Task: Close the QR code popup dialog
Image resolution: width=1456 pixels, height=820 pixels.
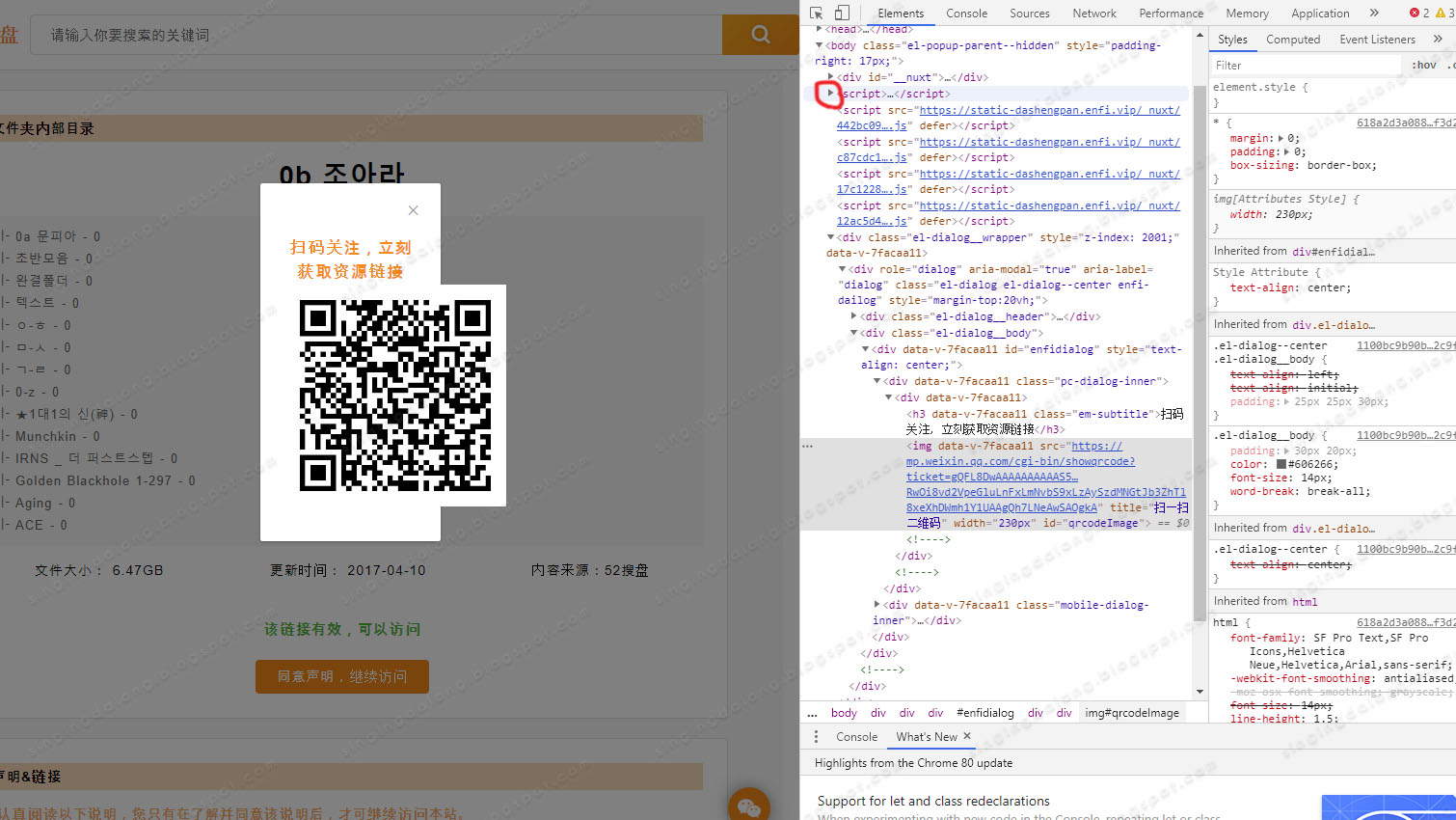Action: point(413,210)
